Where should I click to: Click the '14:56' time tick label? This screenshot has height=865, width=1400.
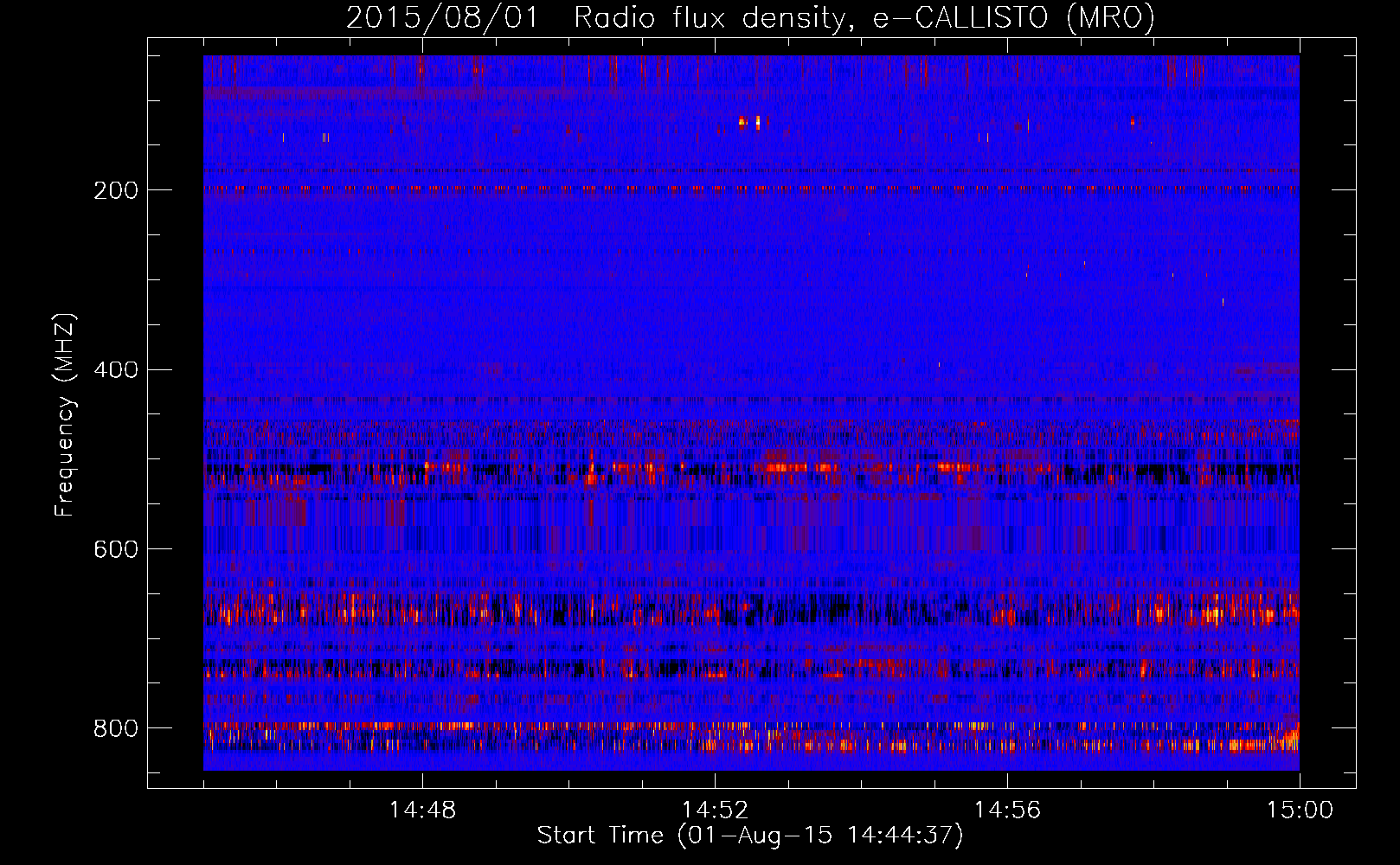coord(1007,811)
